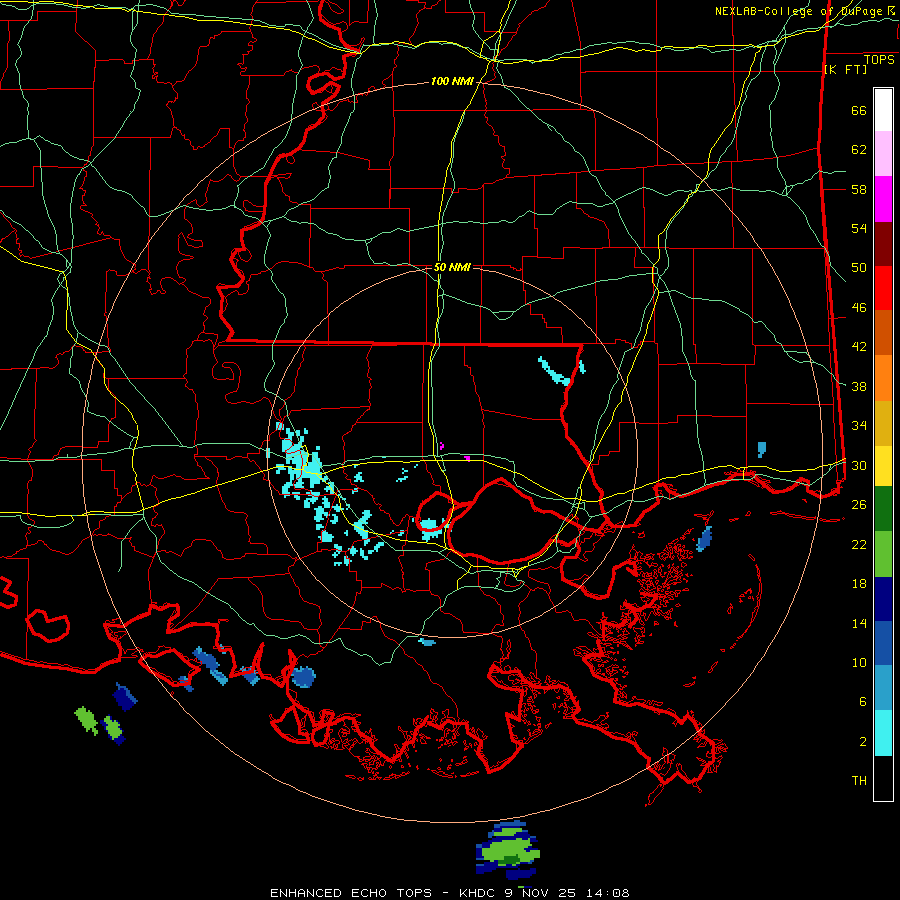Click the "TOPS" legend heading
900x900 pixels.
point(879,60)
